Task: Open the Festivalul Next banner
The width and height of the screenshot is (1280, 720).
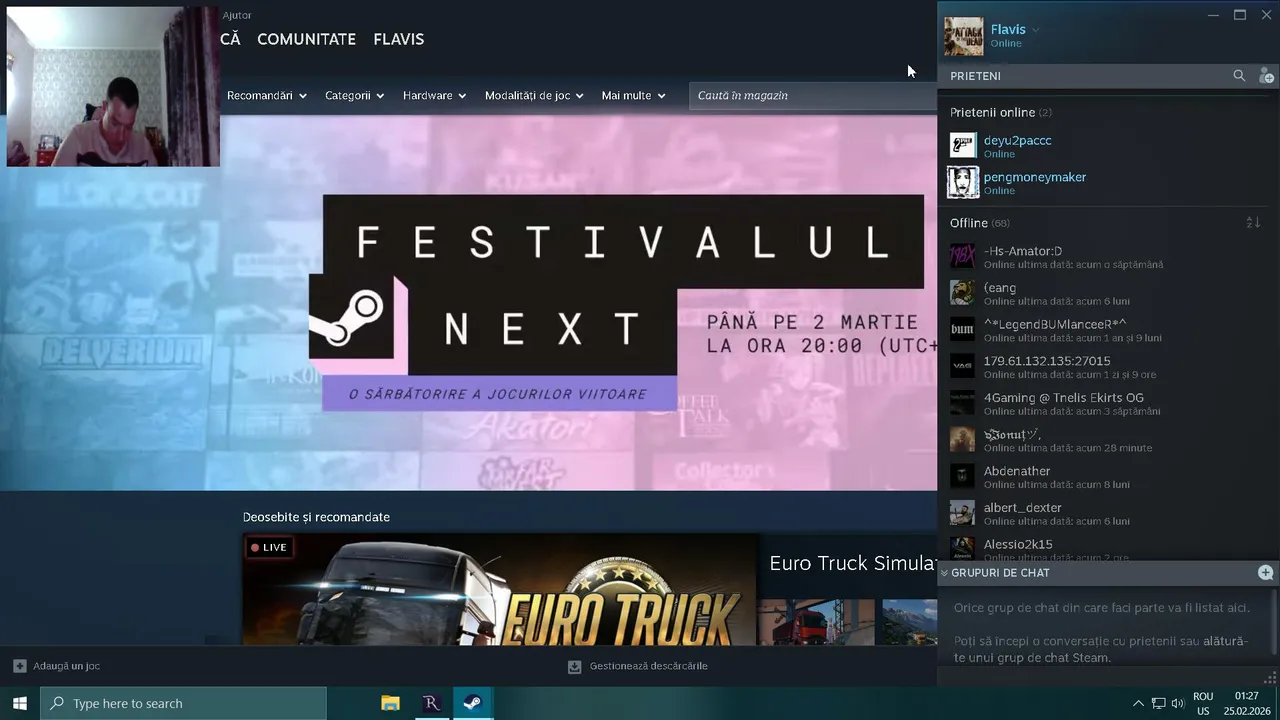Action: [x=468, y=303]
